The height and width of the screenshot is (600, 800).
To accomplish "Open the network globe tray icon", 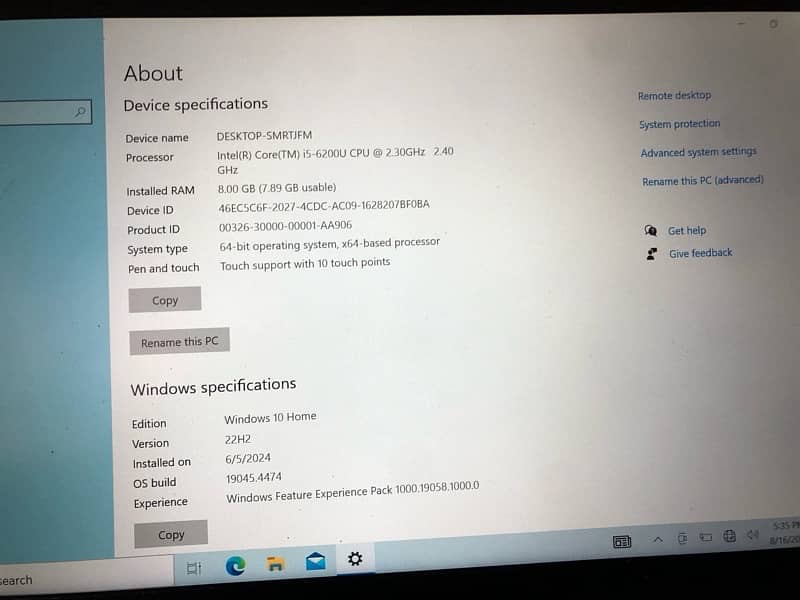I will tap(729, 537).
